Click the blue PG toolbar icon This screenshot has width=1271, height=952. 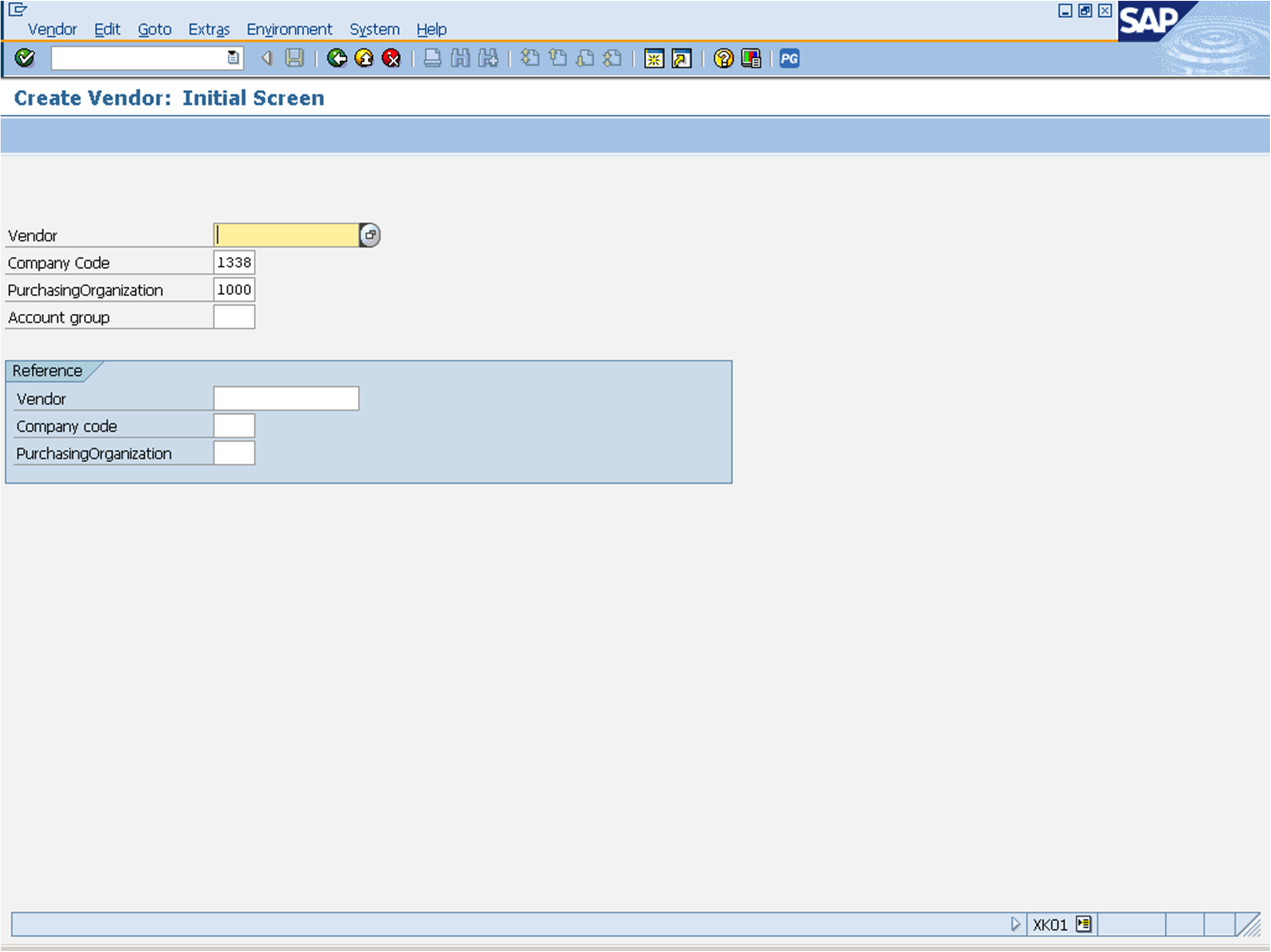789,59
